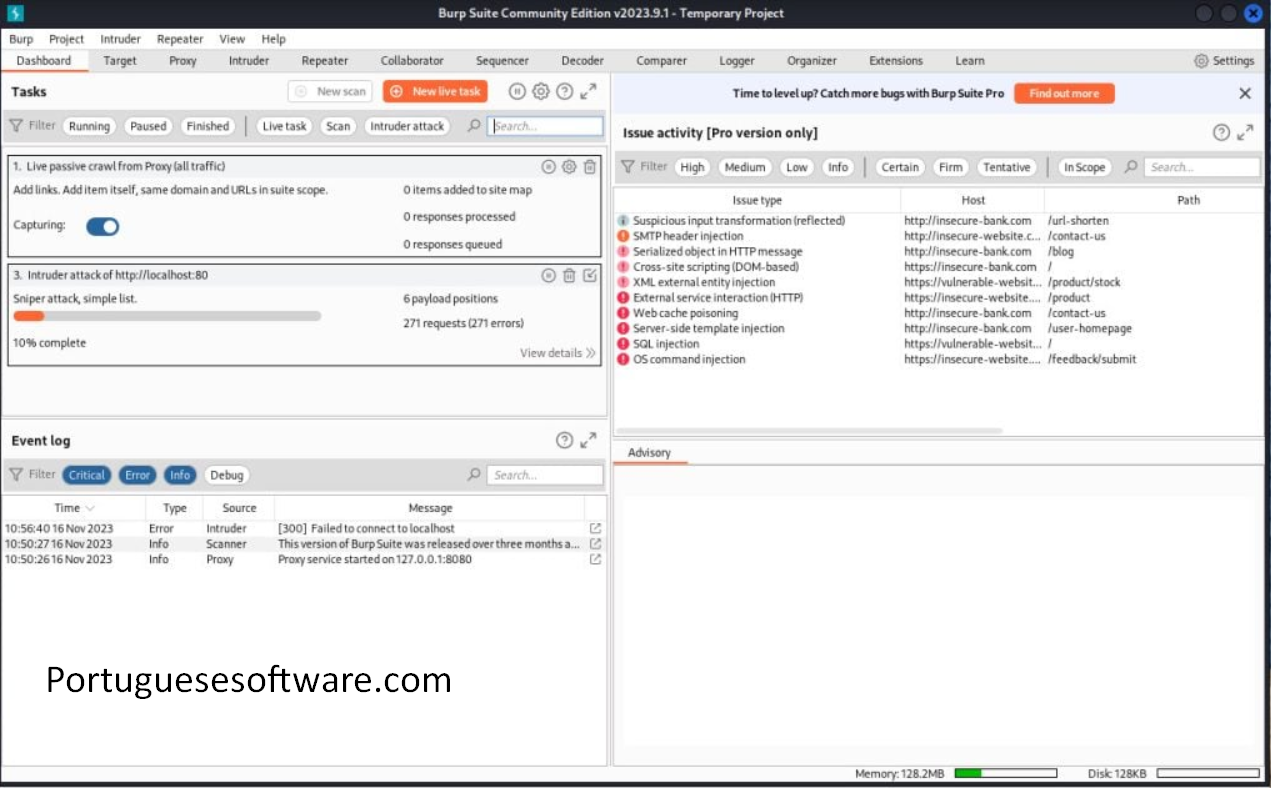Click the Issue activity horizontal scrollbar
This screenshot has width=1271, height=788.
[810, 431]
